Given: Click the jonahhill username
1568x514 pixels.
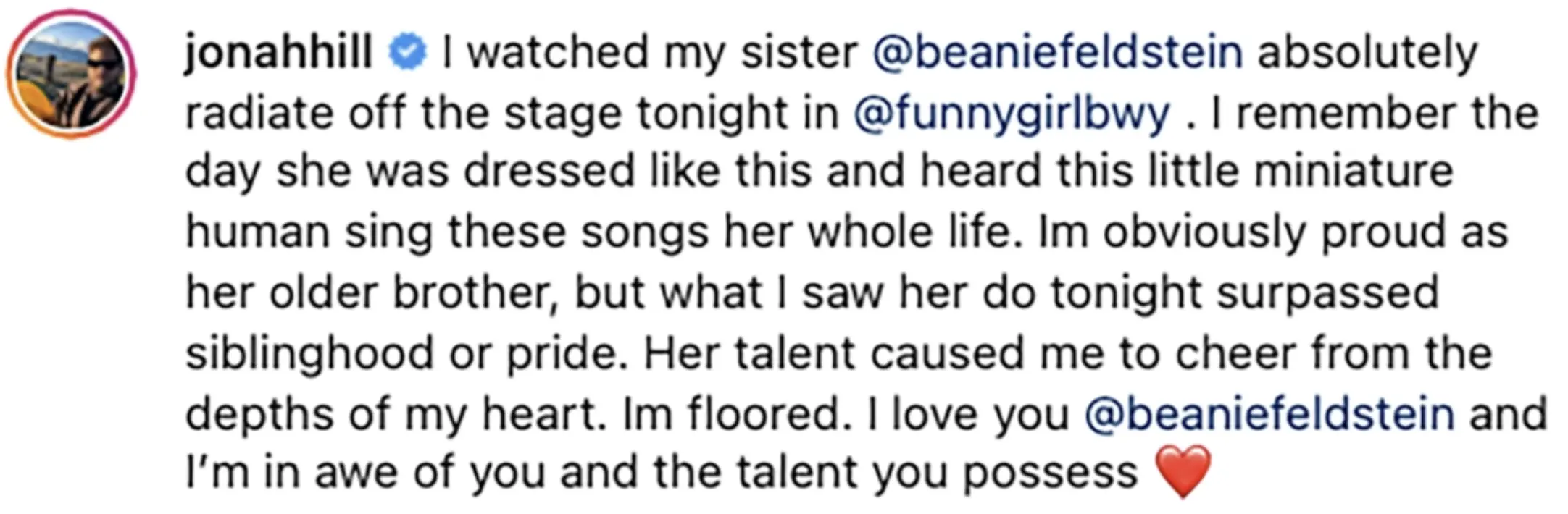Looking at the screenshot, I should point(279,54).
